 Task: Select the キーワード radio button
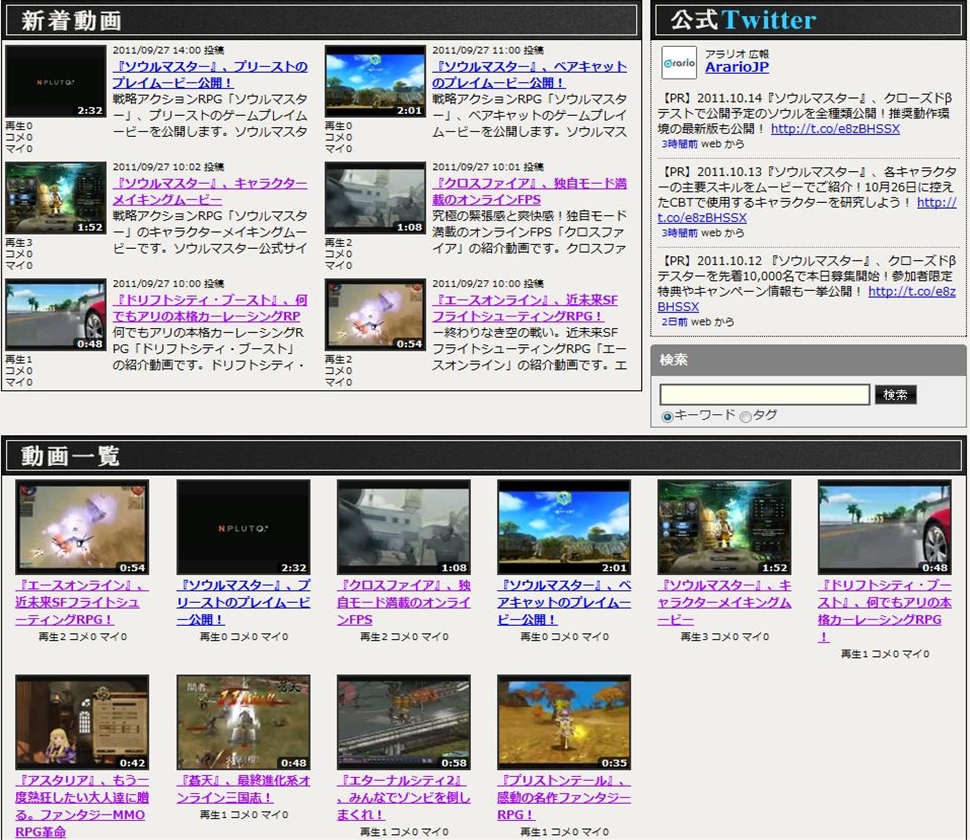667,417
